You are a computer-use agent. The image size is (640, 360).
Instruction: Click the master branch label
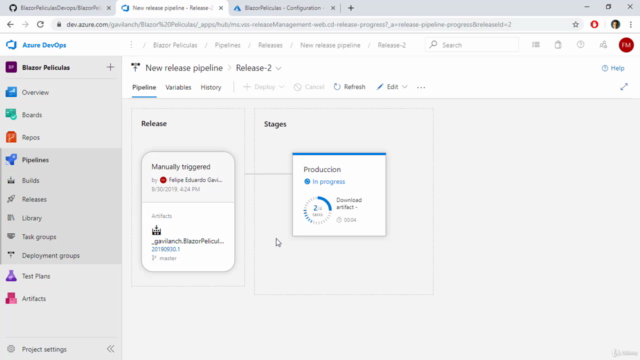pos(168,258)
